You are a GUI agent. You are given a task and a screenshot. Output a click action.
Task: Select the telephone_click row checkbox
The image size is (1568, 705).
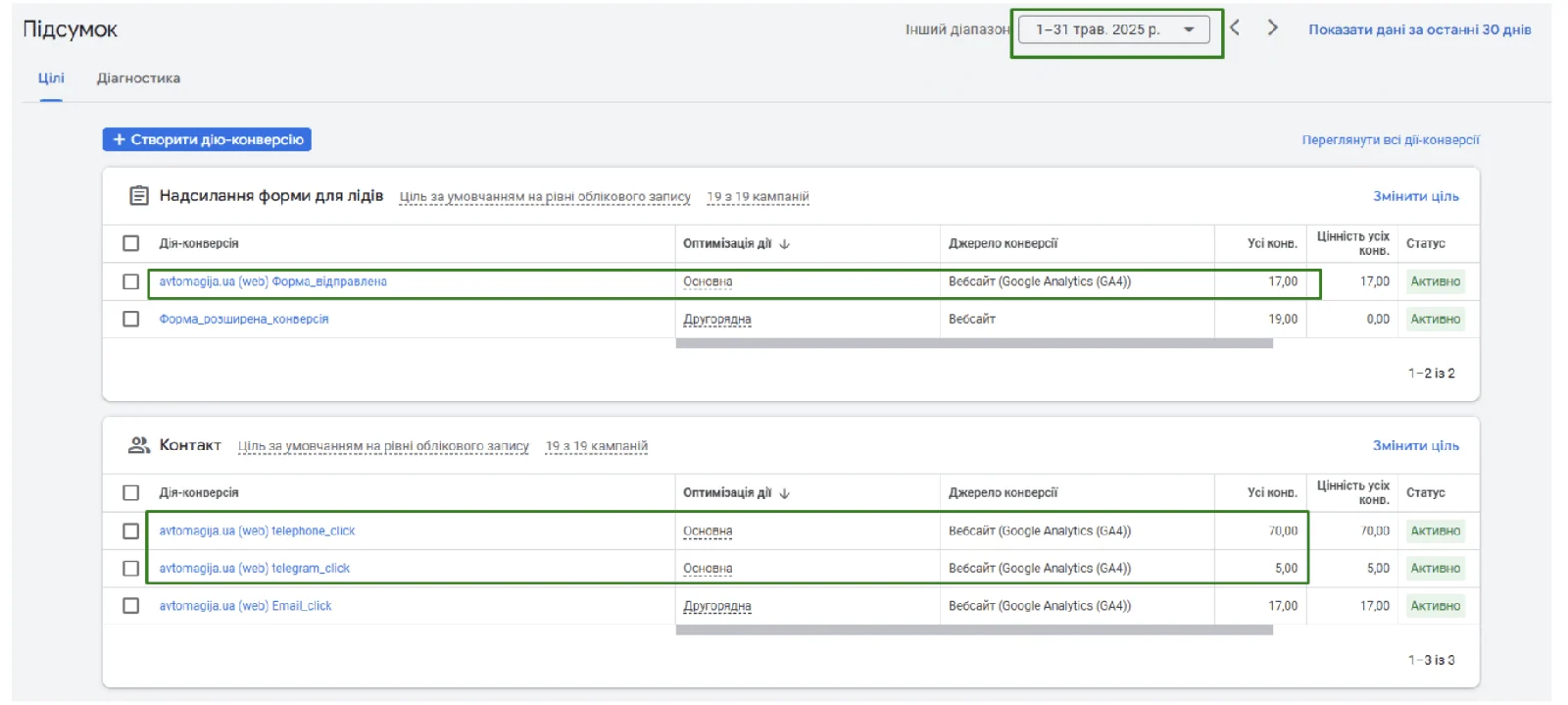130,530
